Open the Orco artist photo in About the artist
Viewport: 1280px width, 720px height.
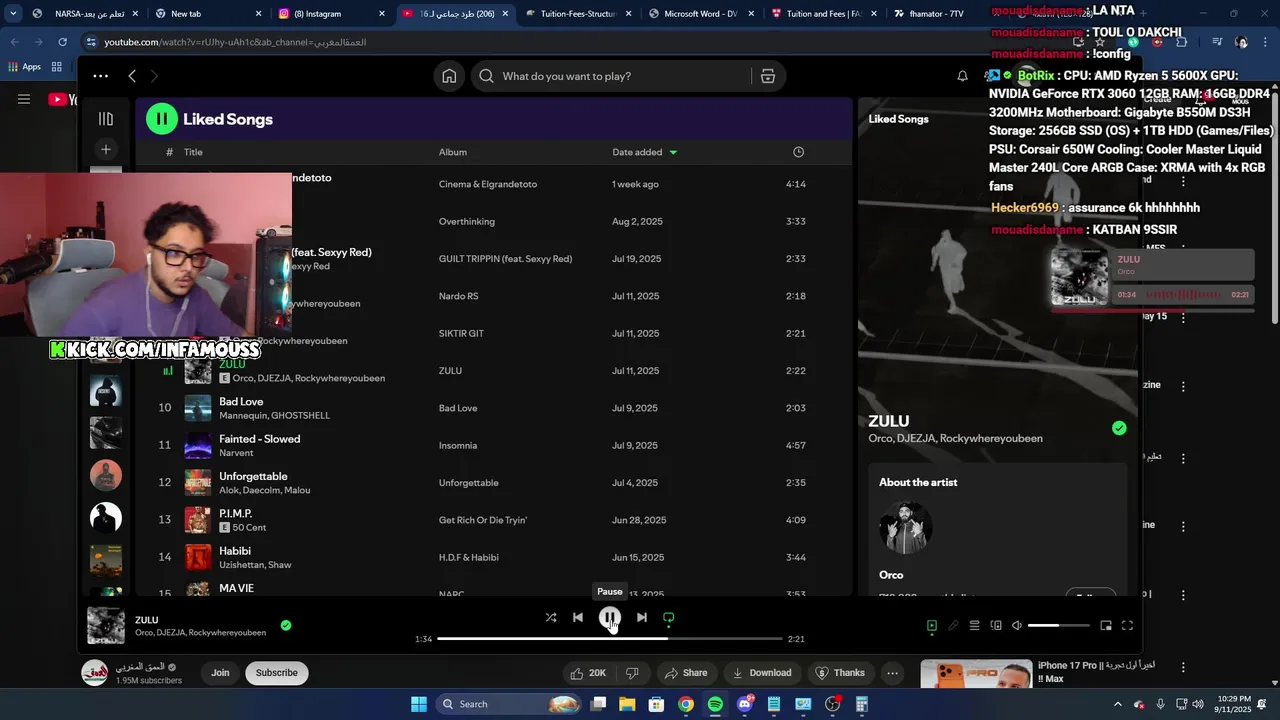(905, 528)
